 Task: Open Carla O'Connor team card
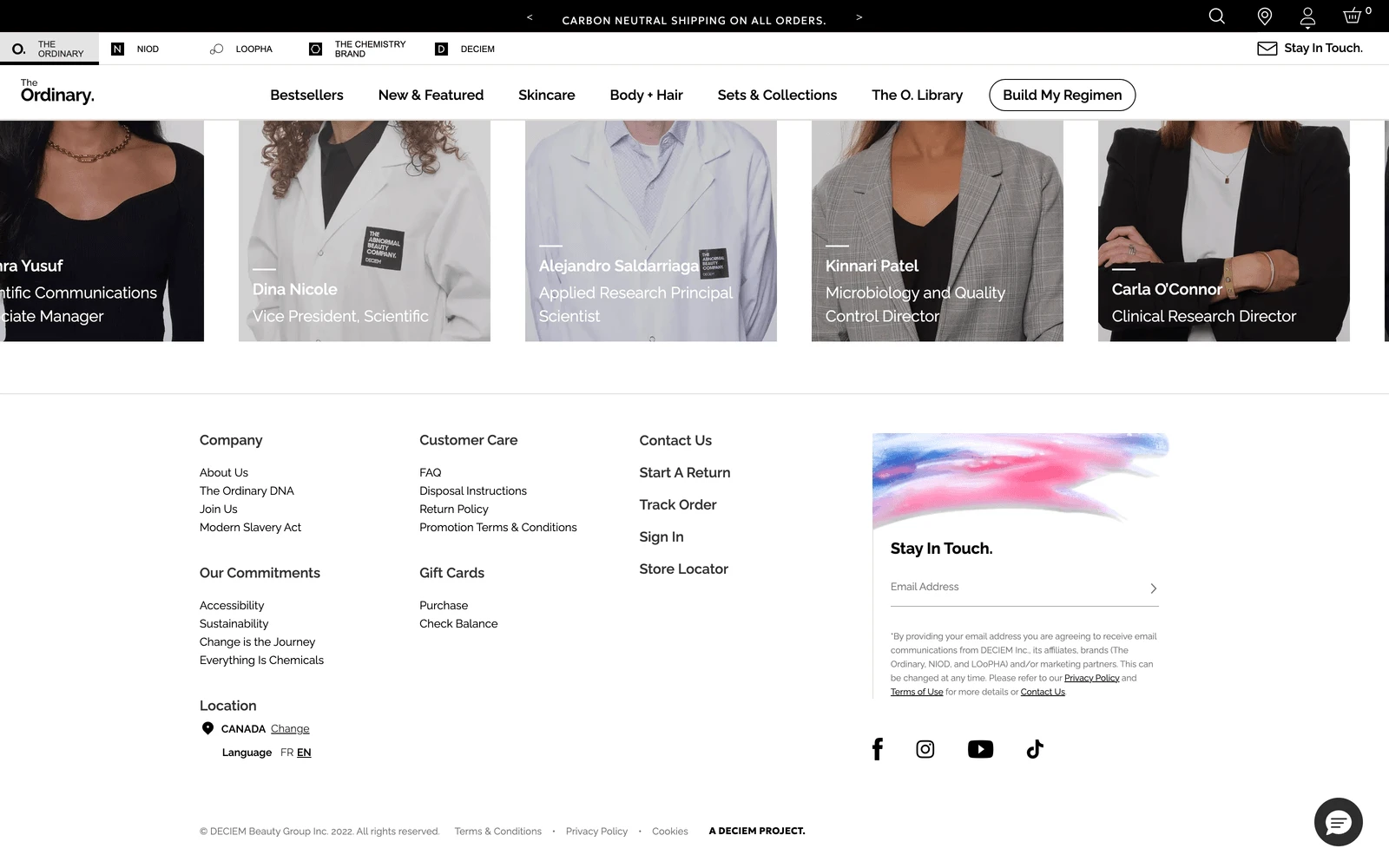1224,231
